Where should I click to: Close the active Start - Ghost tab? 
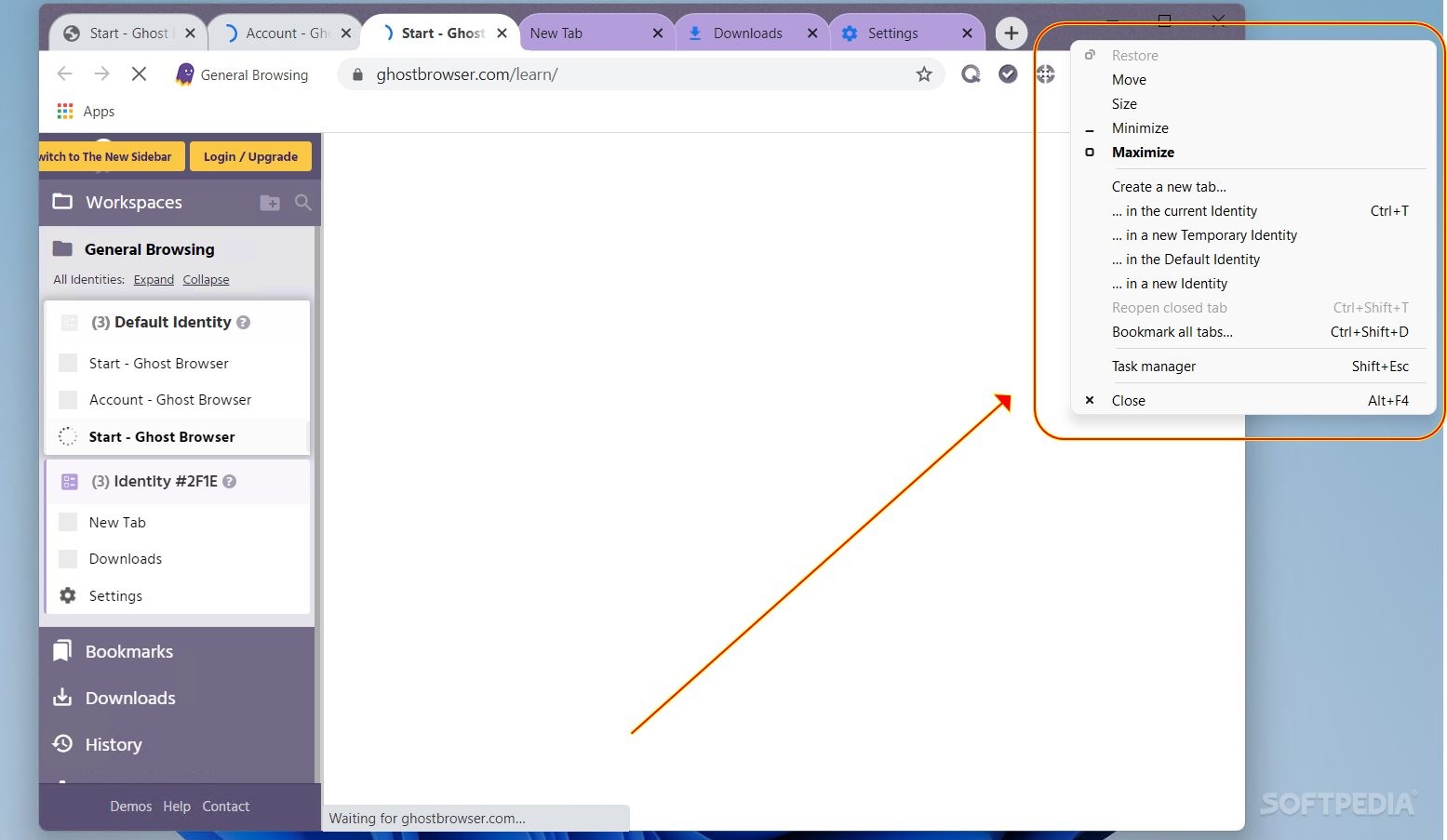pos(502,33)
